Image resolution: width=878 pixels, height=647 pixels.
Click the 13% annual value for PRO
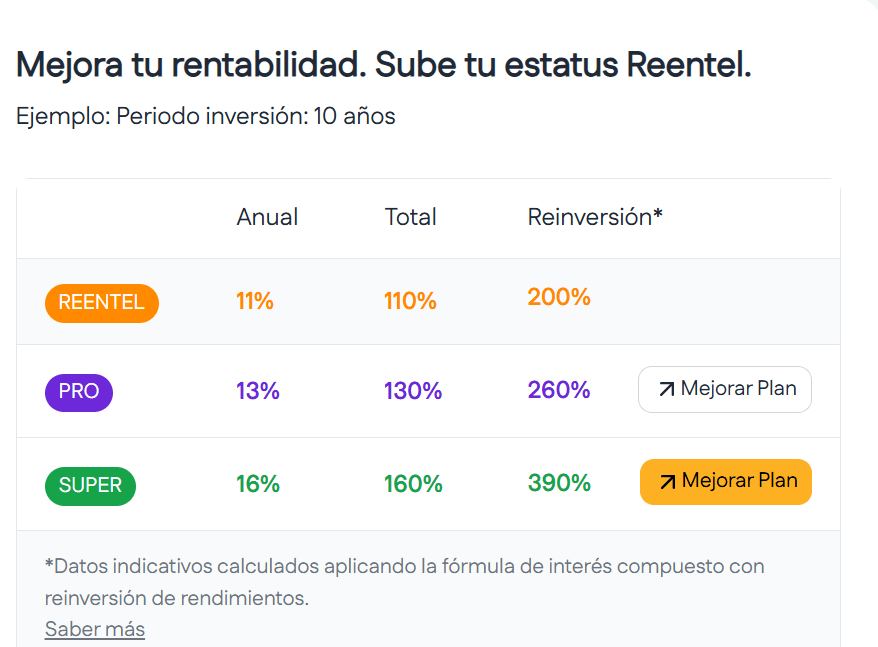click(258, 391)
